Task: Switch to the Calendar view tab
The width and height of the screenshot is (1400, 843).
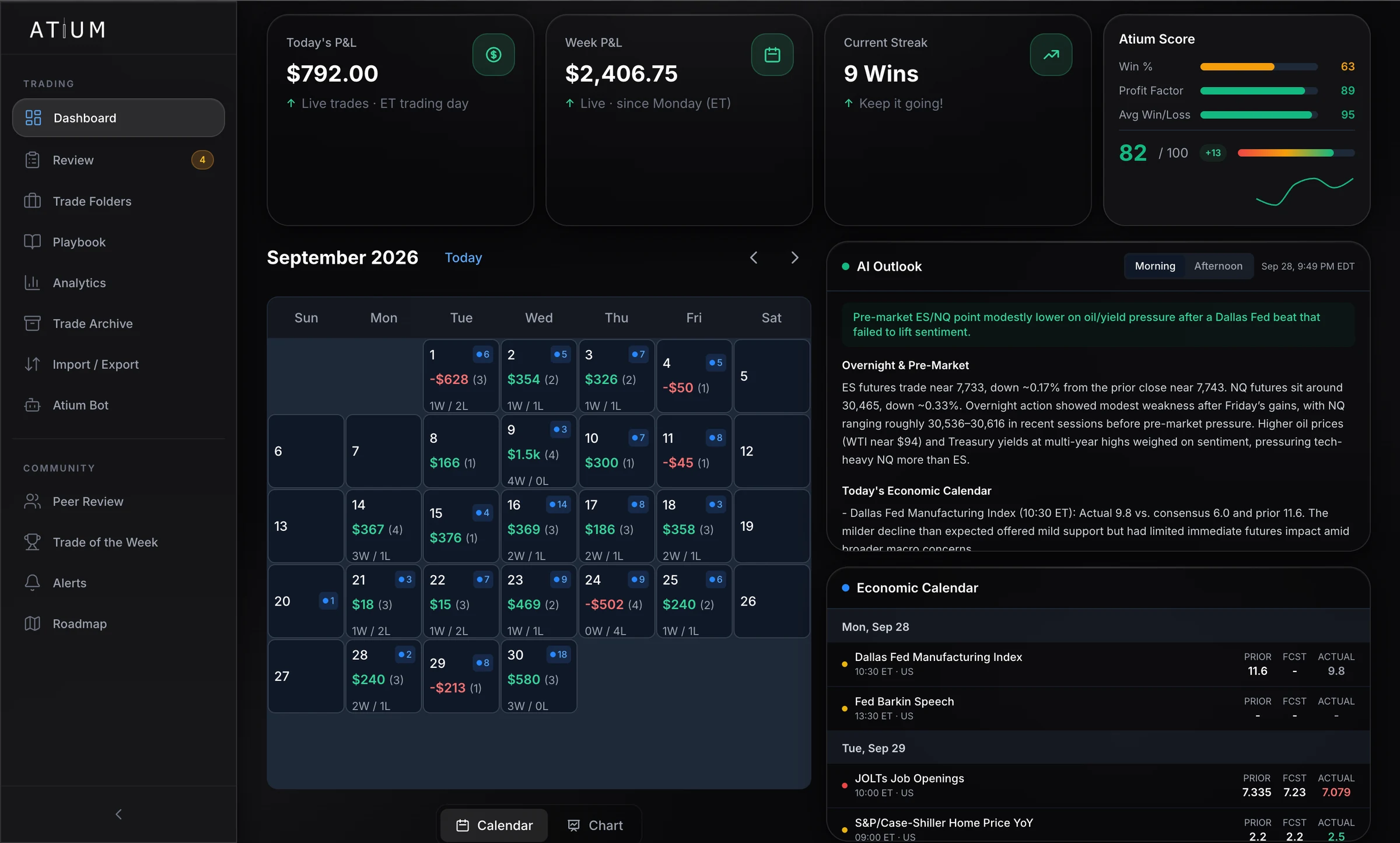Action: point(494,825)
